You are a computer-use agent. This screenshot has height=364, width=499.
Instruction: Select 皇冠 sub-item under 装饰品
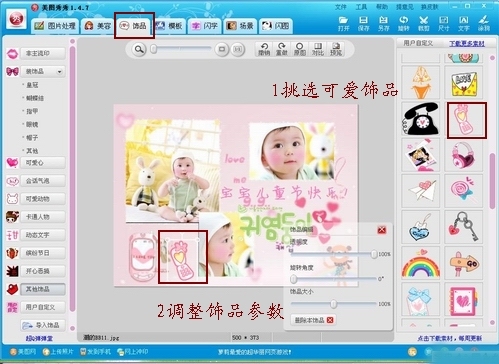(x=32, y=85)
